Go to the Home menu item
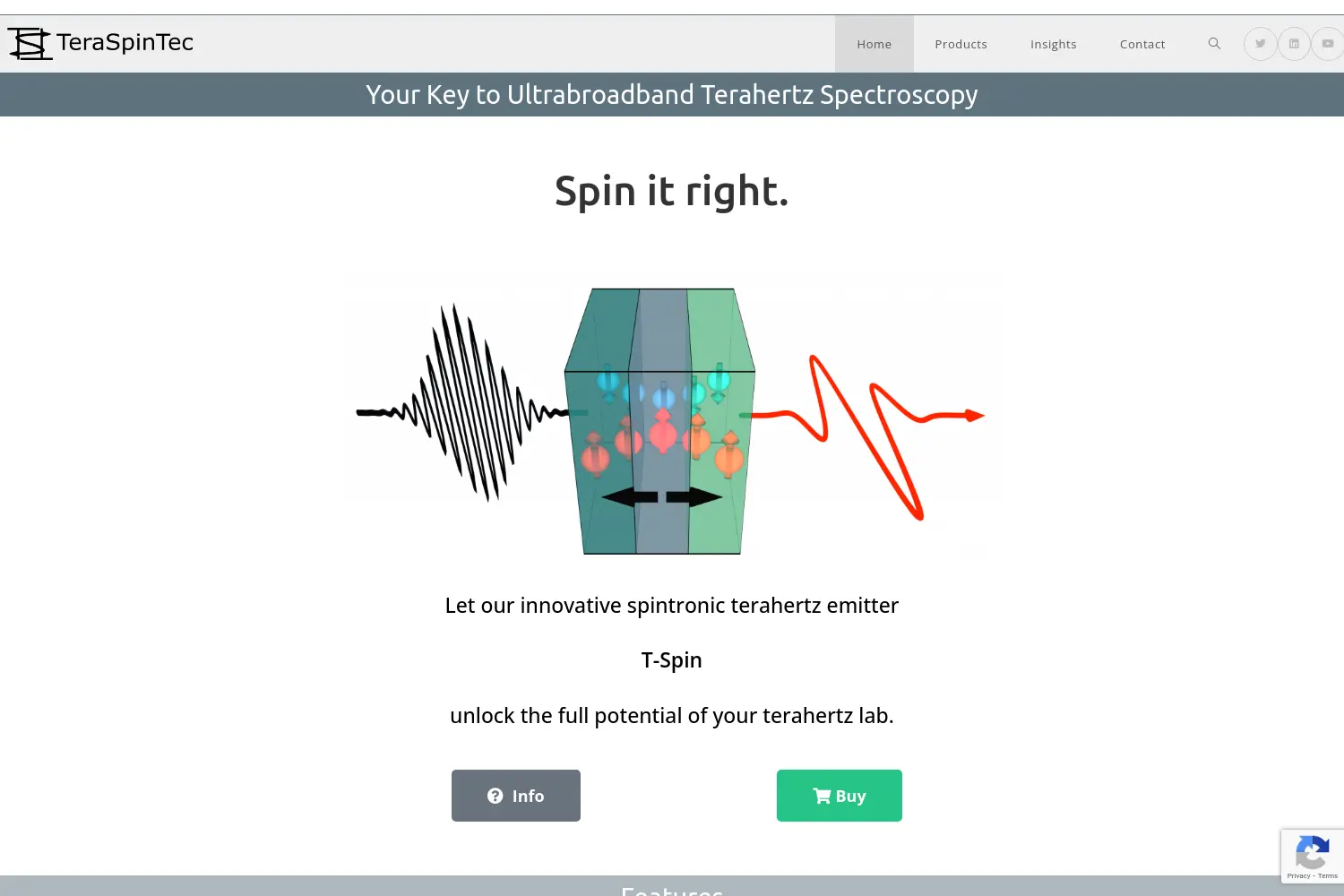This screenshot has height=896, width=1344. (x=874, y=44)
